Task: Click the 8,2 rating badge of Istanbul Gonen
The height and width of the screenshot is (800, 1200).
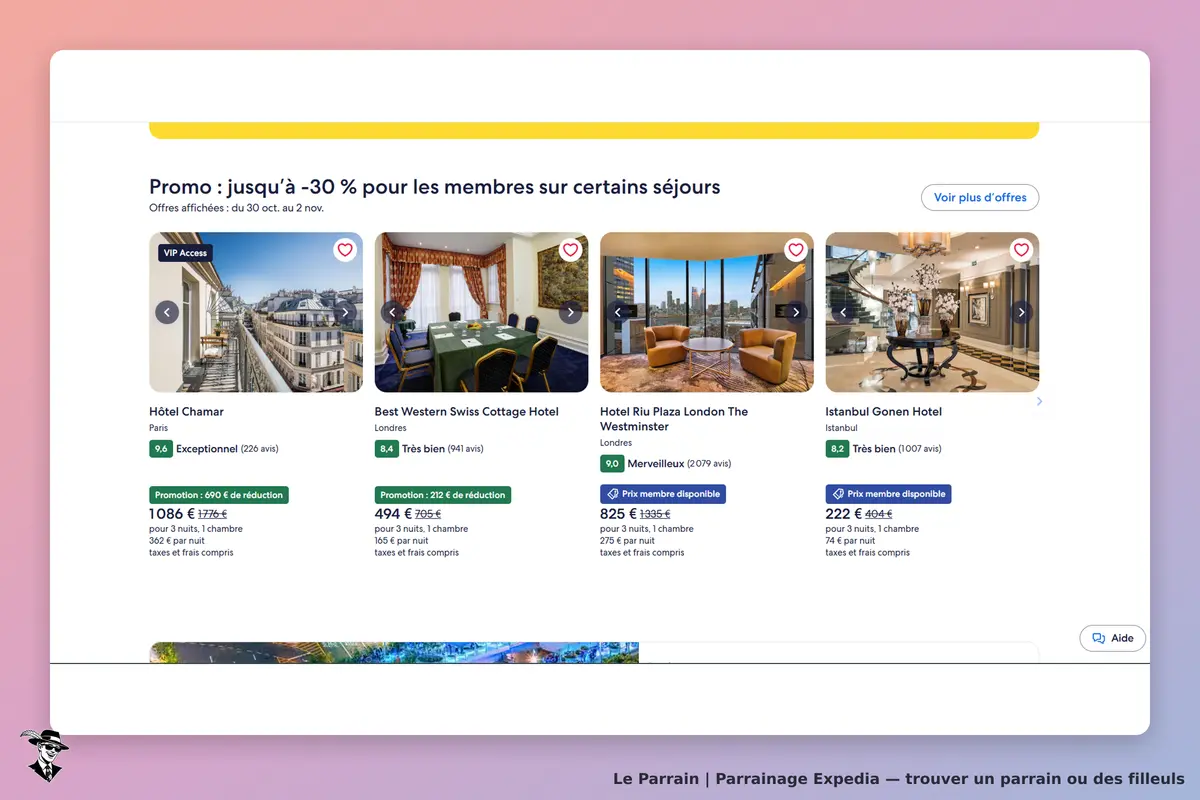Action: click(x=837, y=449)
